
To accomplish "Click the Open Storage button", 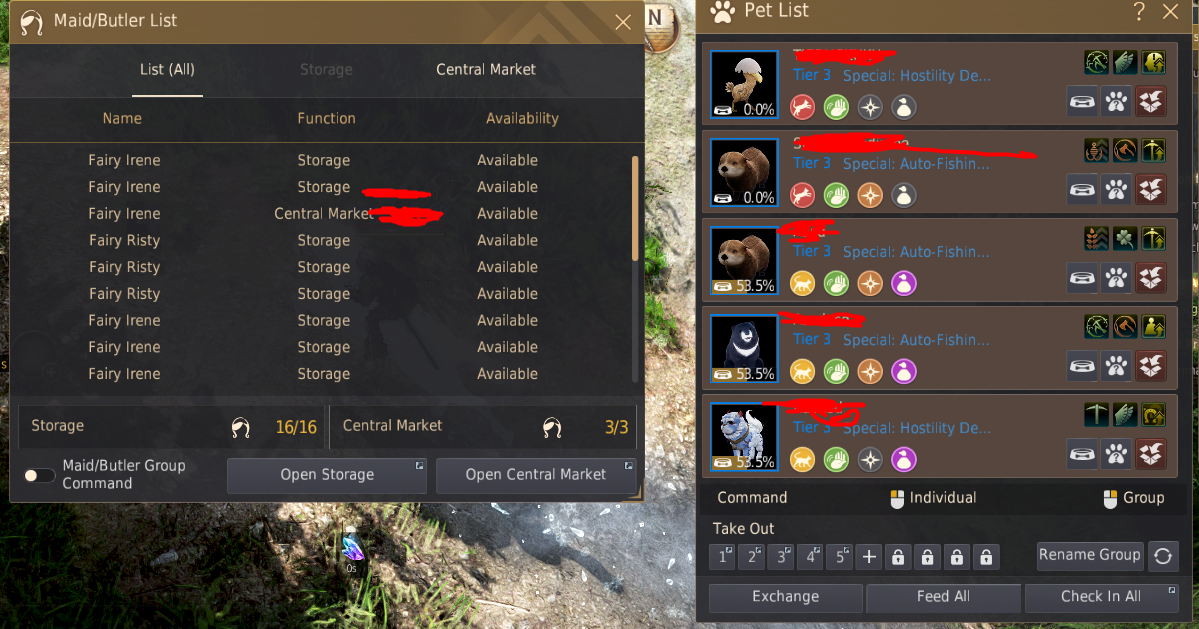I will (x=327, y=475).
